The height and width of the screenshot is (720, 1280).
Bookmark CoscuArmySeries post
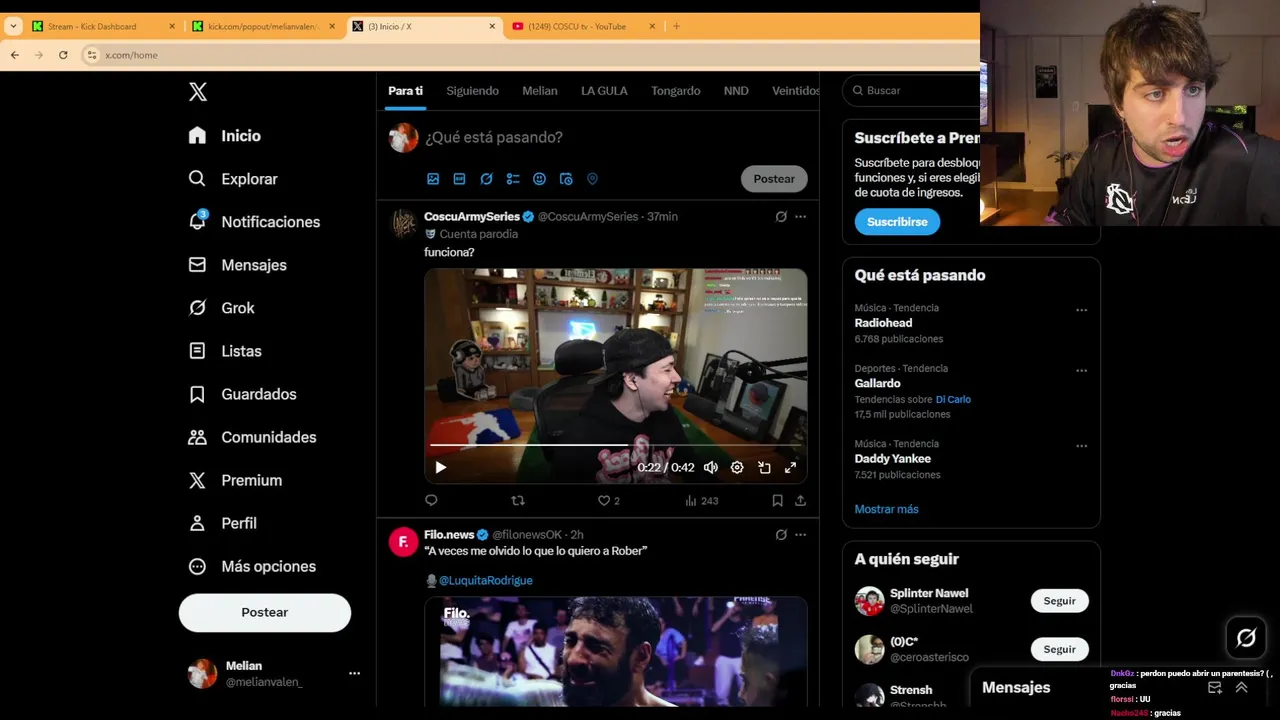pos(777,501)
